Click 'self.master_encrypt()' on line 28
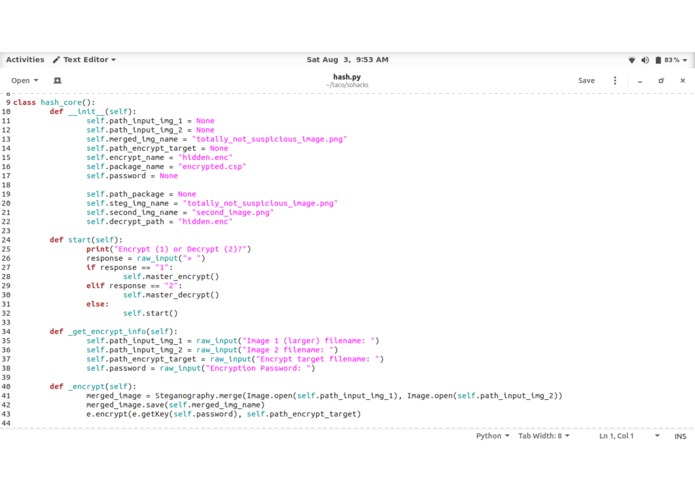Viewport: 695px width, 494px height. 171,276
